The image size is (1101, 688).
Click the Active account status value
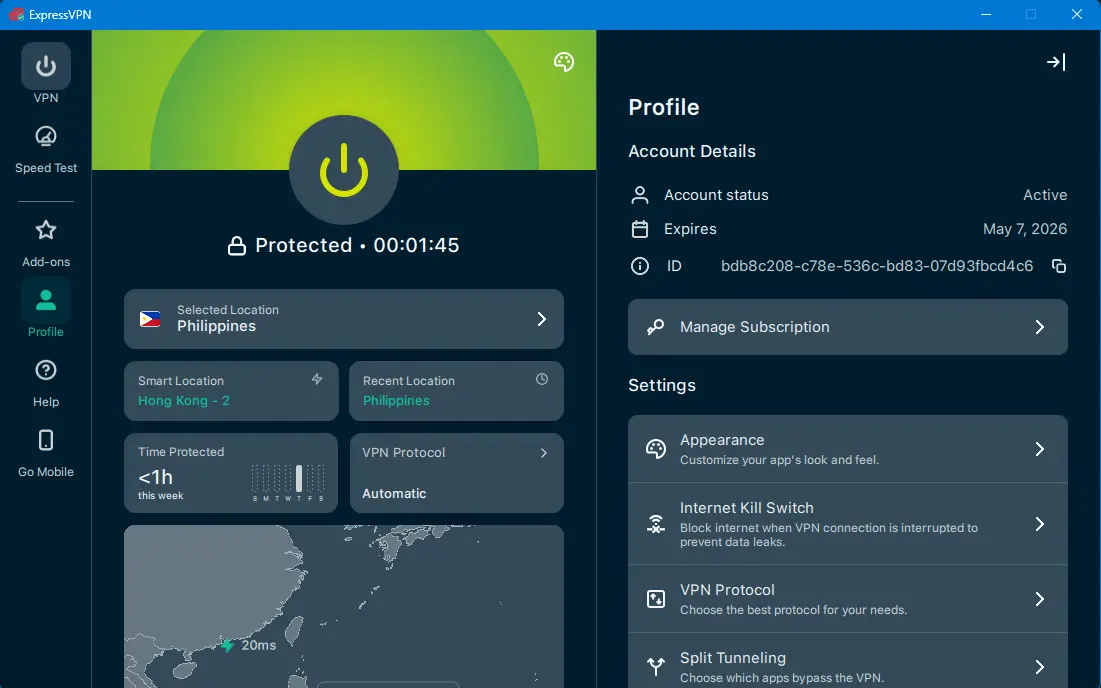point(1045,195)
